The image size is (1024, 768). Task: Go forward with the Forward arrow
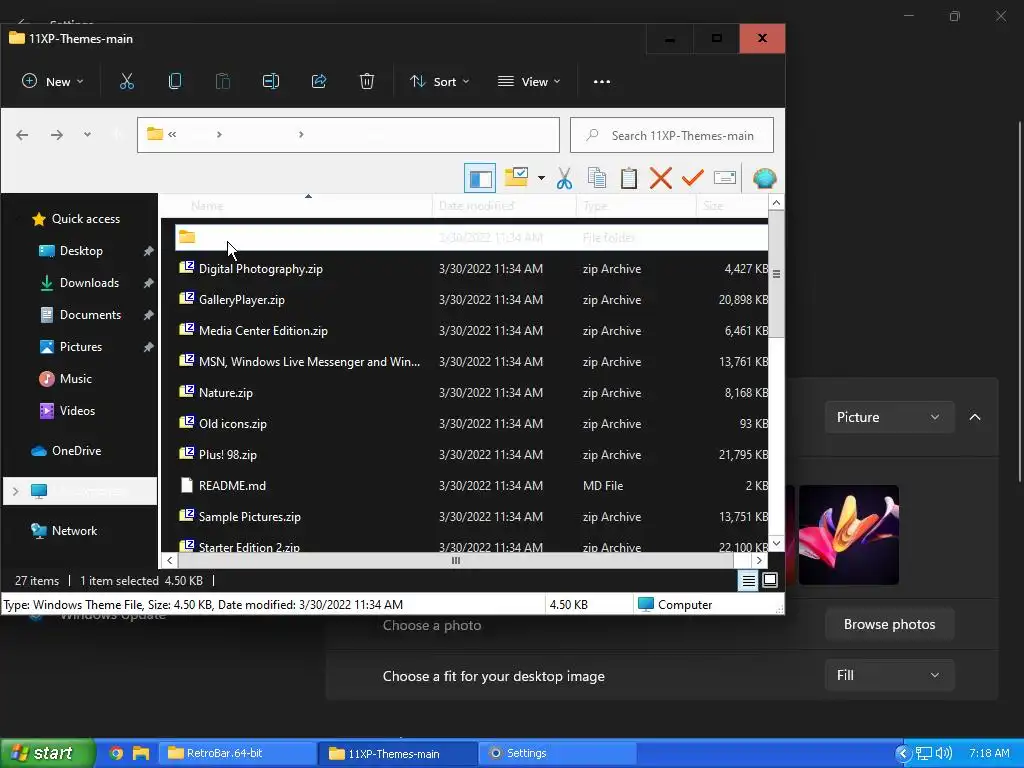(57, 135)
